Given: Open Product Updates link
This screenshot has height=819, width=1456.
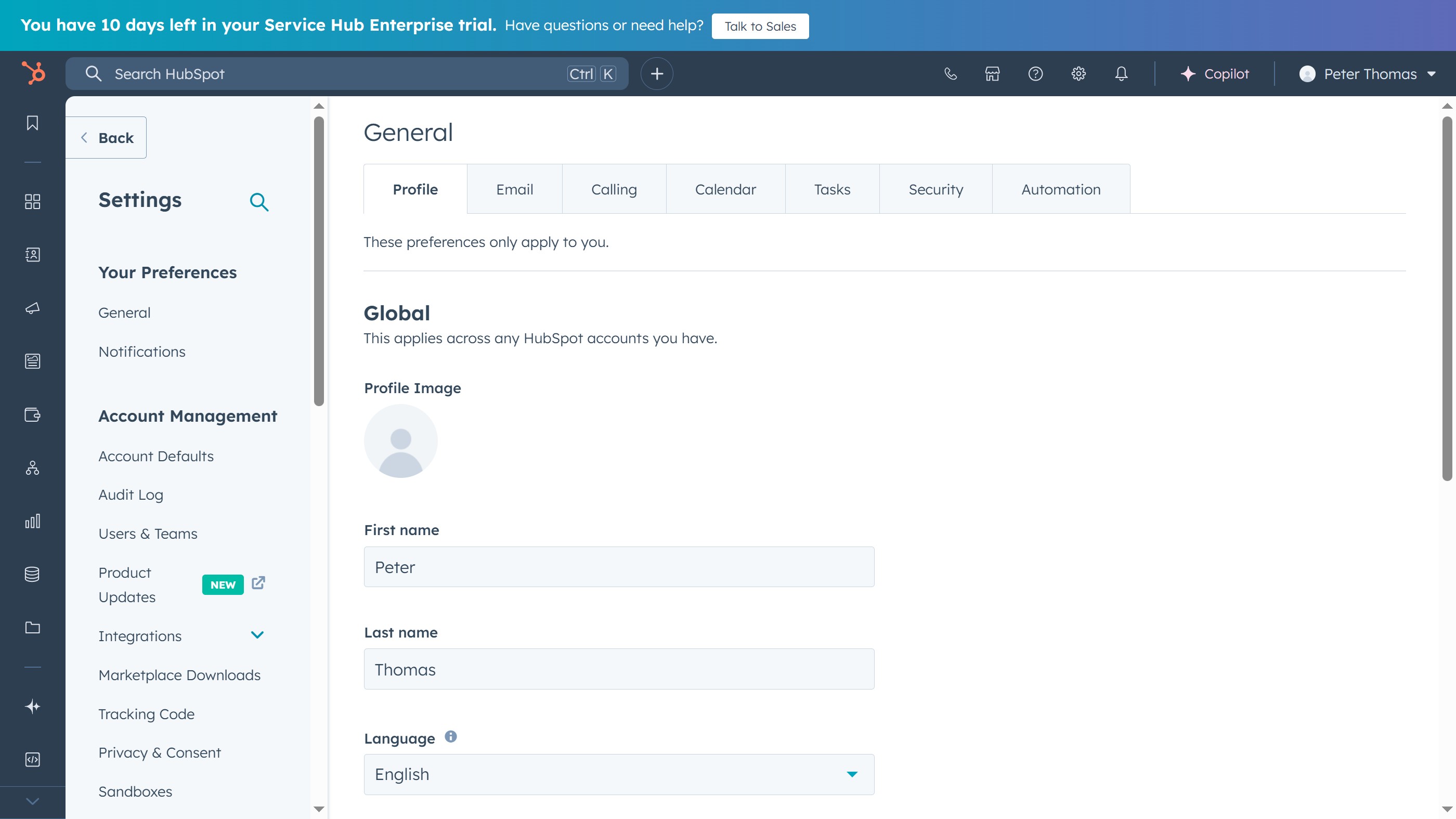Looking at the screenshot, I should point(126,584).
